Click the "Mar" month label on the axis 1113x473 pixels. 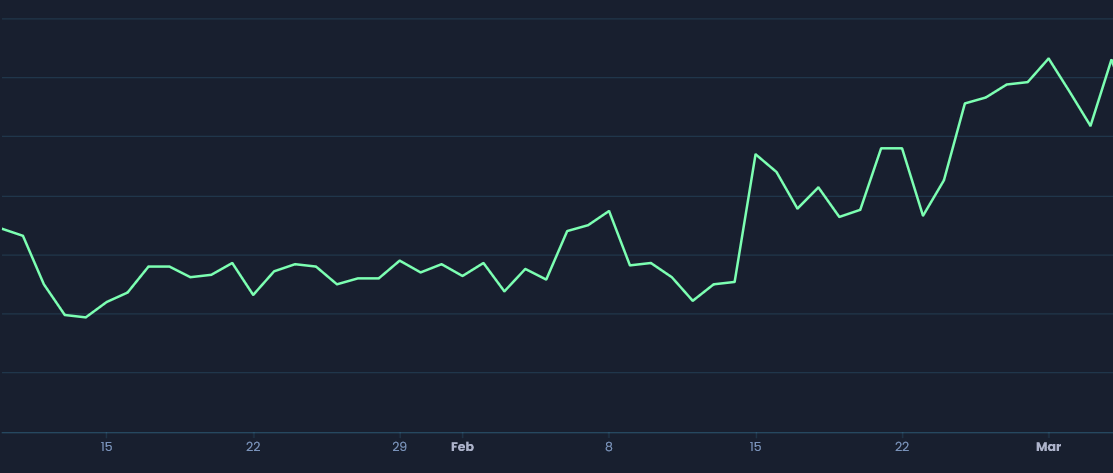[x=1048, y=447]
